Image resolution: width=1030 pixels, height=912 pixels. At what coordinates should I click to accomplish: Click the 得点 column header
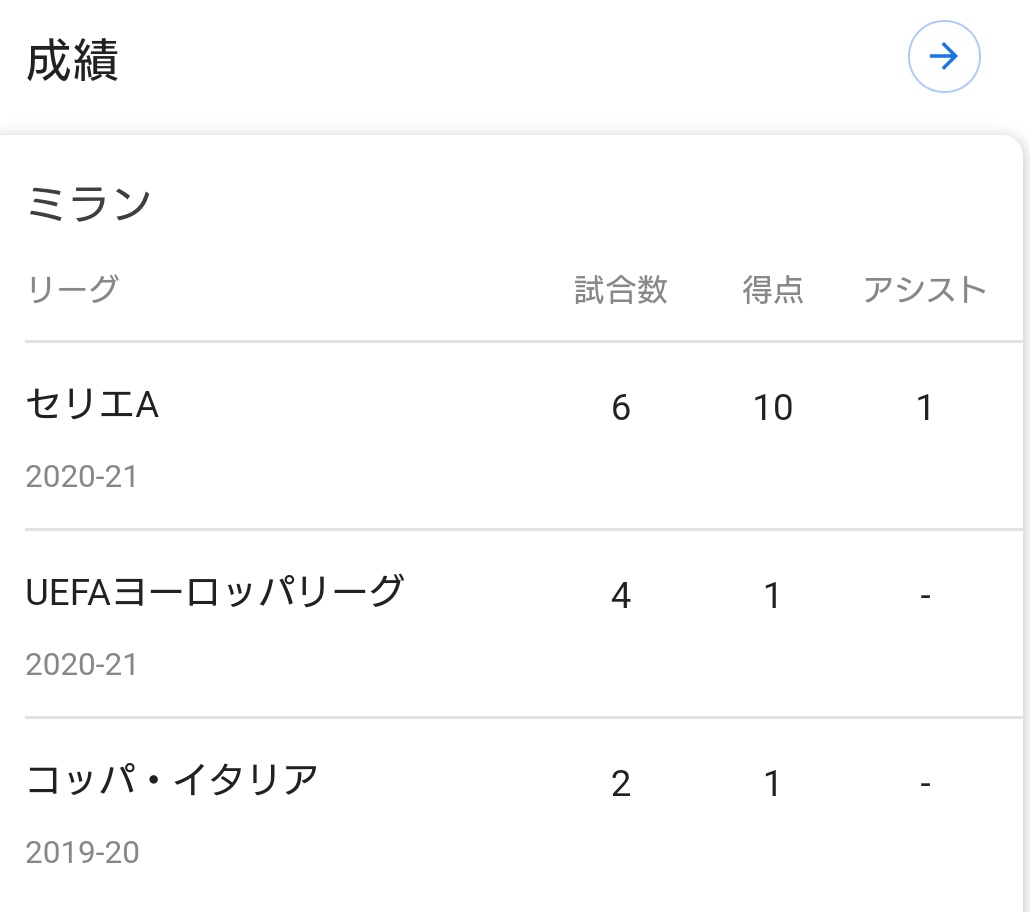pos(772,289)
